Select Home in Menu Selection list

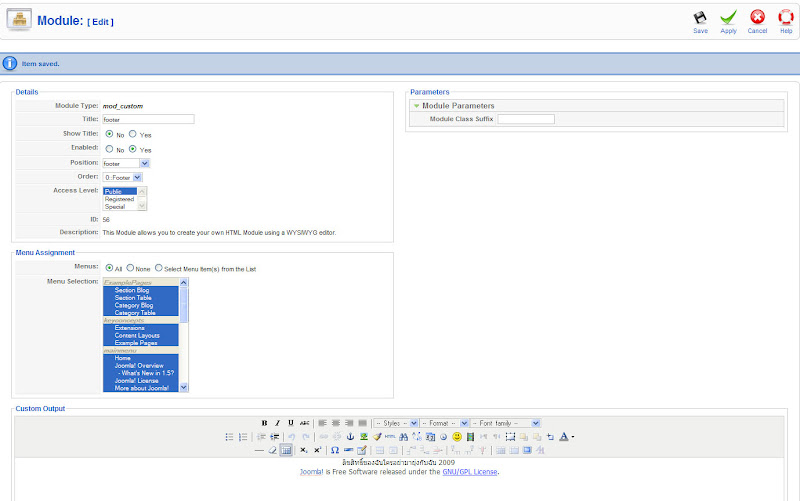(141, 358)
